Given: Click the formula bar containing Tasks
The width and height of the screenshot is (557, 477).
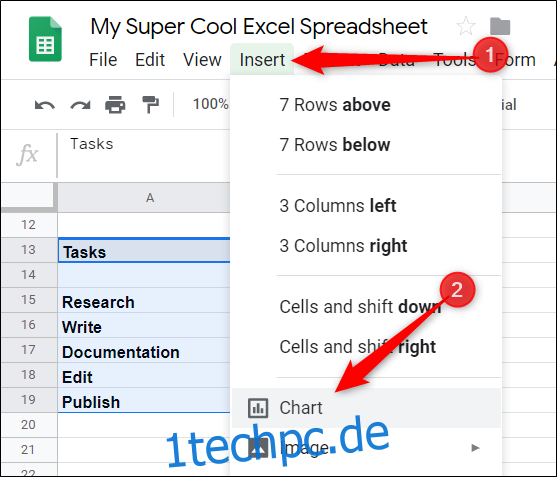Looking at the screenshot, I should [144, 155].
